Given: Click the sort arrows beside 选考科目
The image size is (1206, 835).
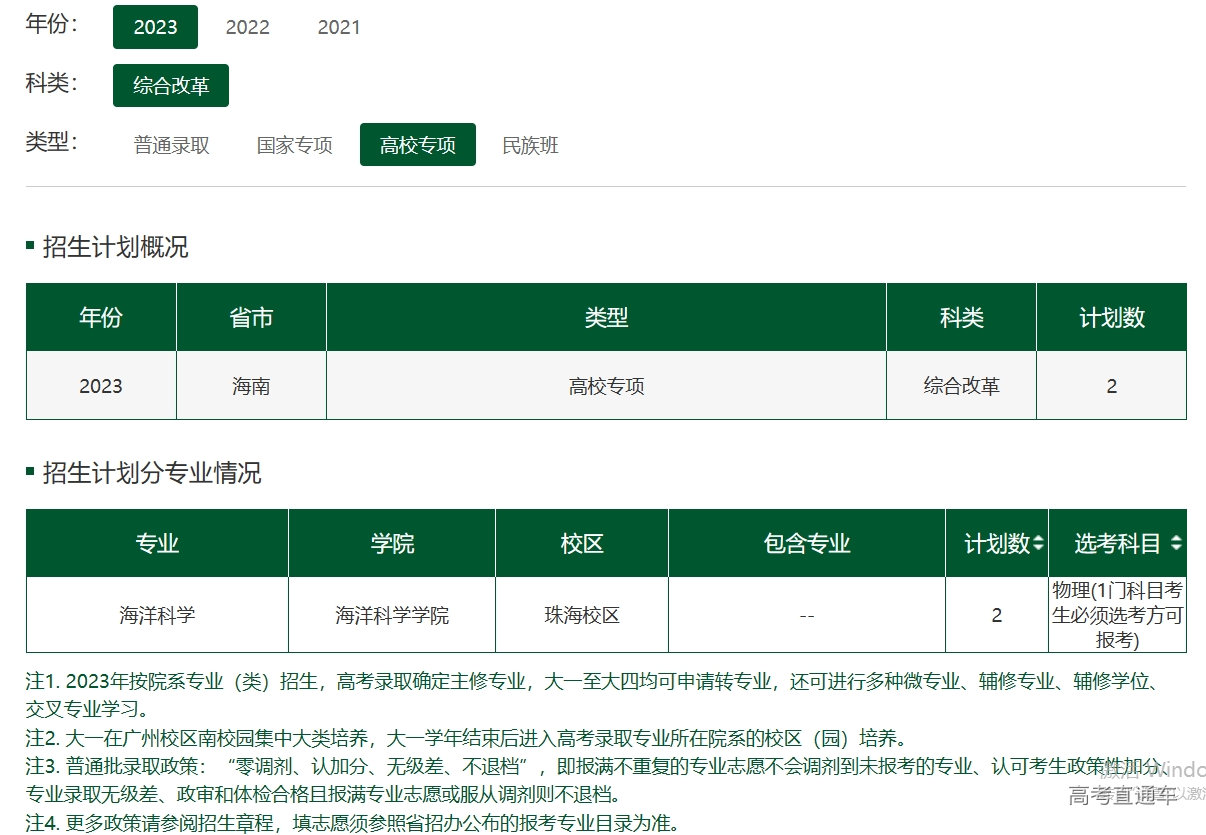Looking at the screenshot, I should point(1176,544).
